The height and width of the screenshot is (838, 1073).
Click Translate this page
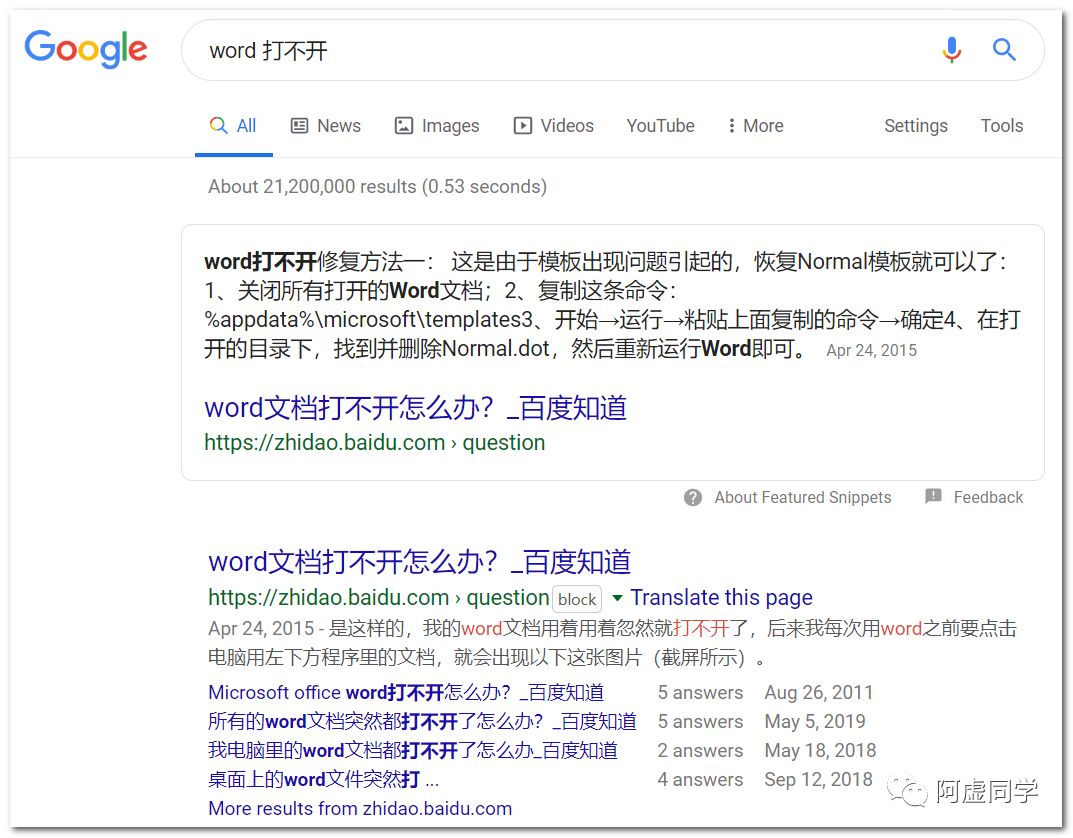click(x=721, y=597)
